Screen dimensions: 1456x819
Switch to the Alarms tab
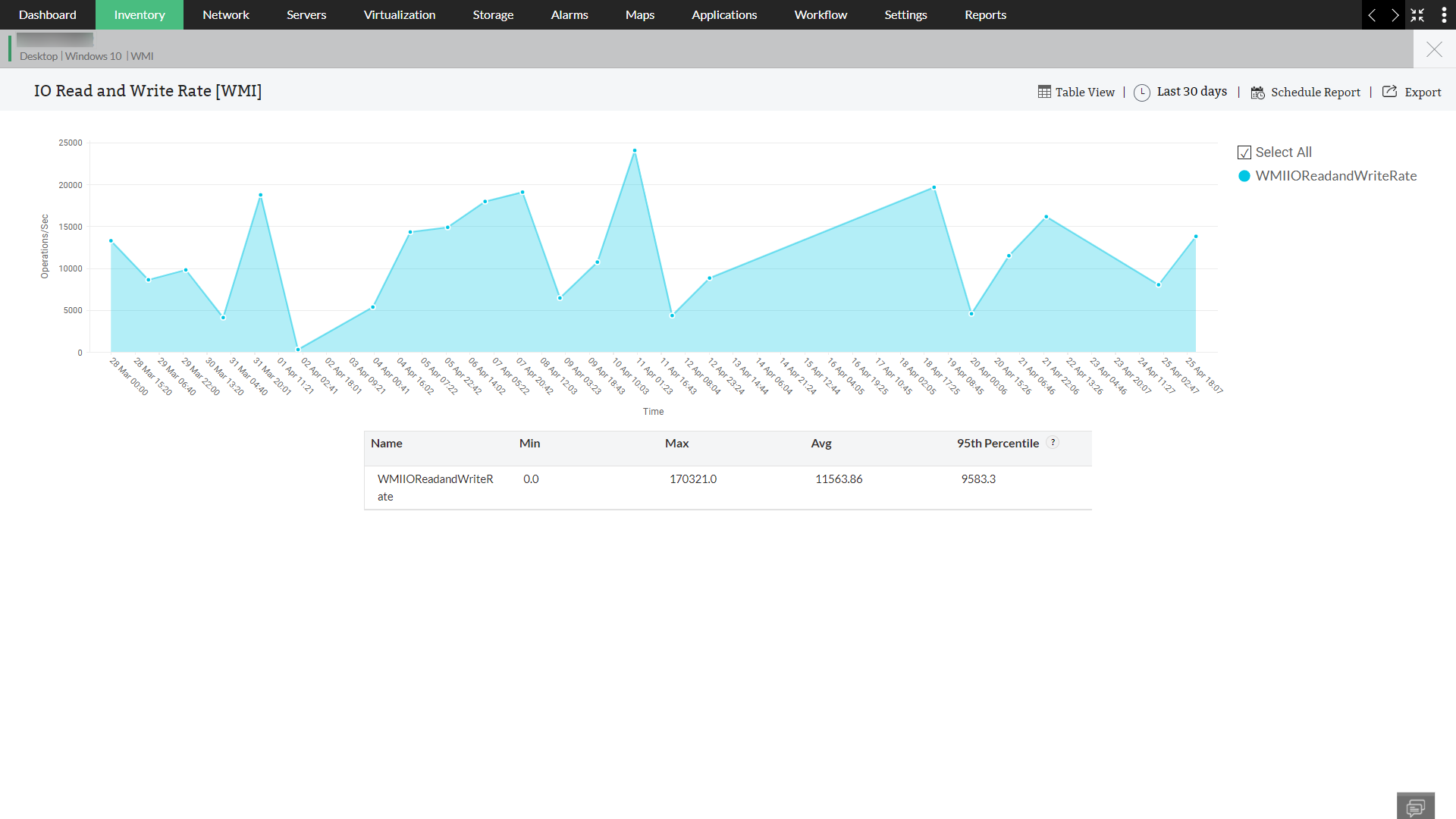coord(569,15)
